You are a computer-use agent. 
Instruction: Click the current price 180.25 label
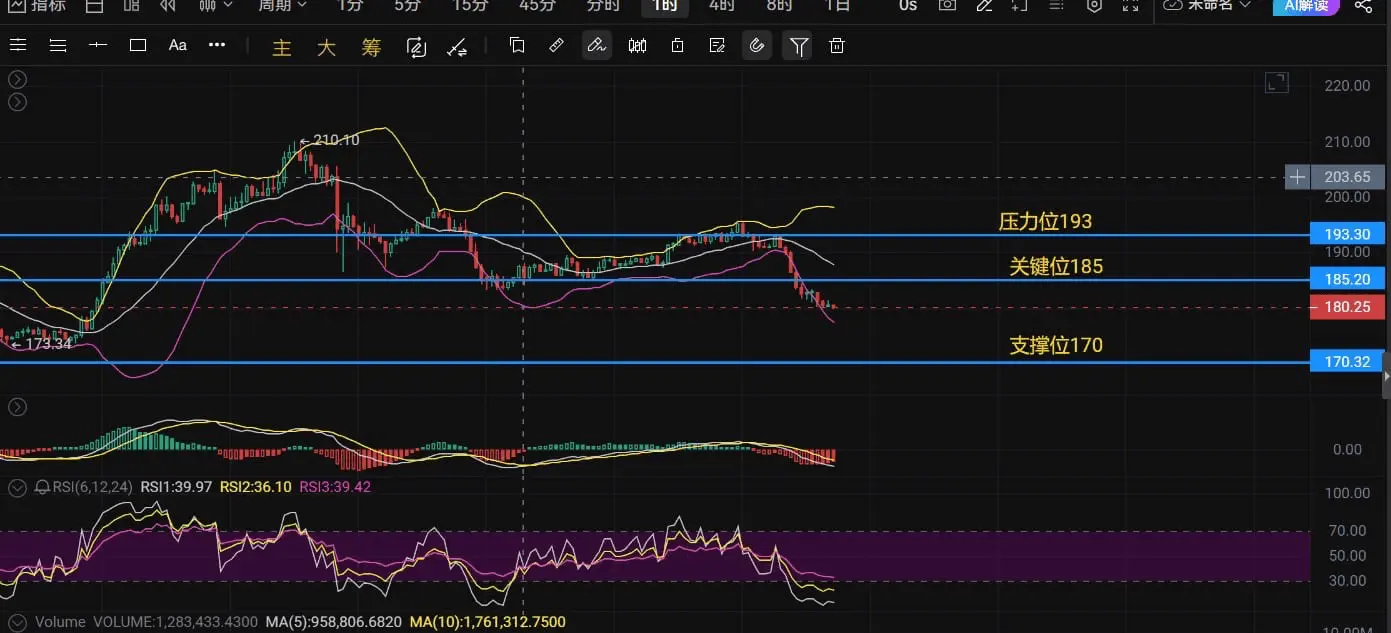point(1347,307)
